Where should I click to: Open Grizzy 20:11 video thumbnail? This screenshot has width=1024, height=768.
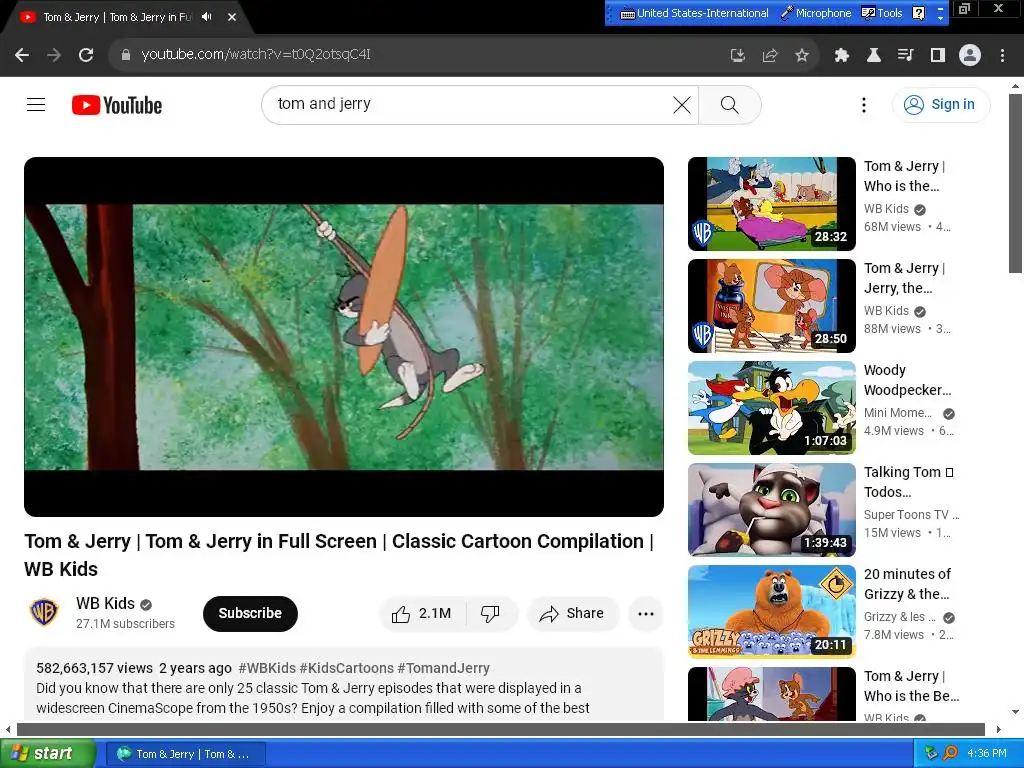click(x=771, y=612)
